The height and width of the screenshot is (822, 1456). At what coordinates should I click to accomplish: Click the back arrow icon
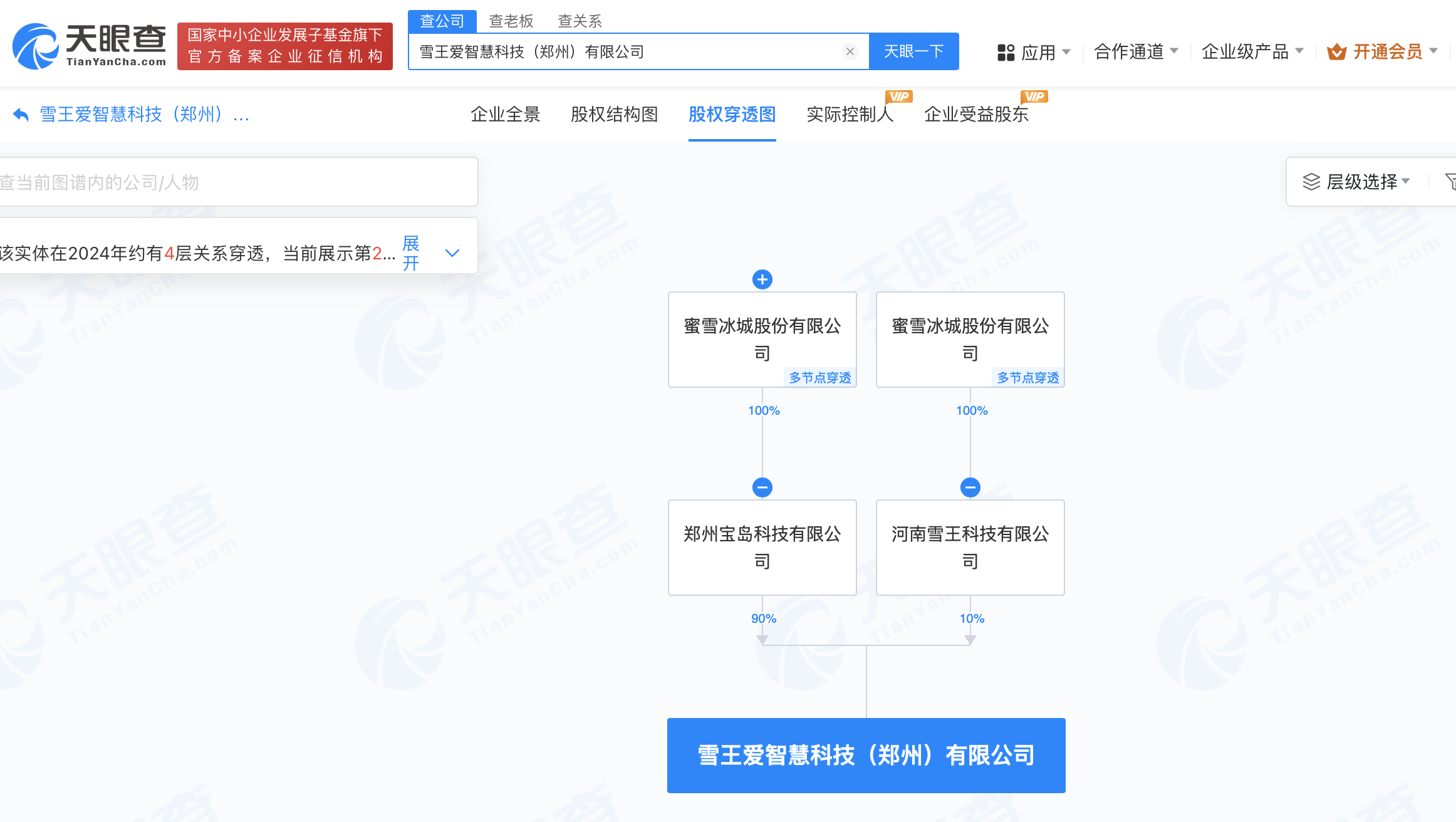[21, 115]
